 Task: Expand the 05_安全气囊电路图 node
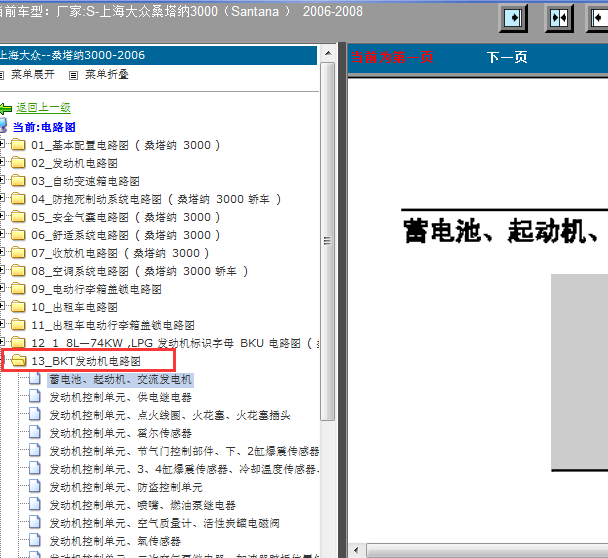[x=3, y=217]
